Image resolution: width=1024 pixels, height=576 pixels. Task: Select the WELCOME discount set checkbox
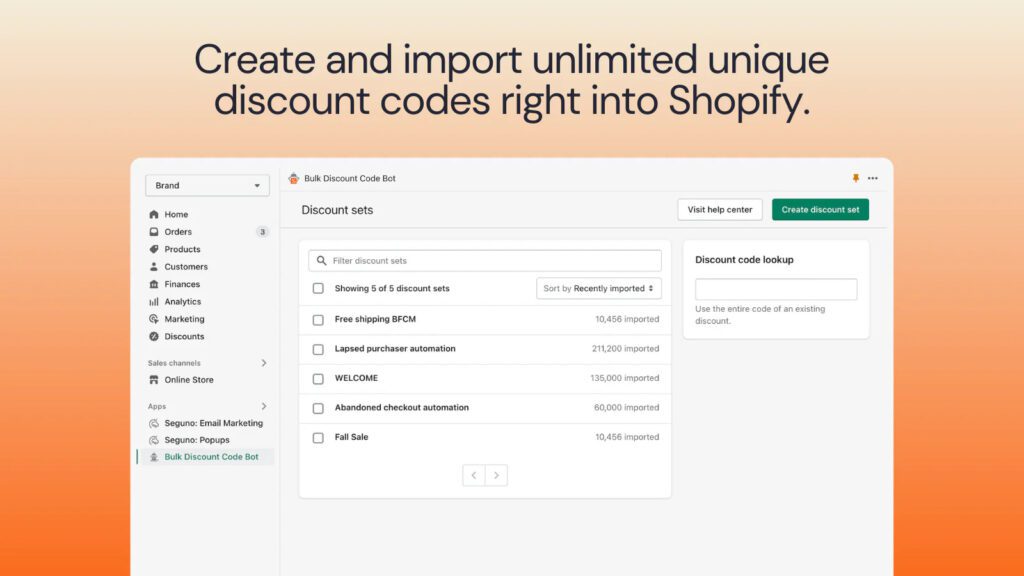pyautogui.click(x=318, y=379)
